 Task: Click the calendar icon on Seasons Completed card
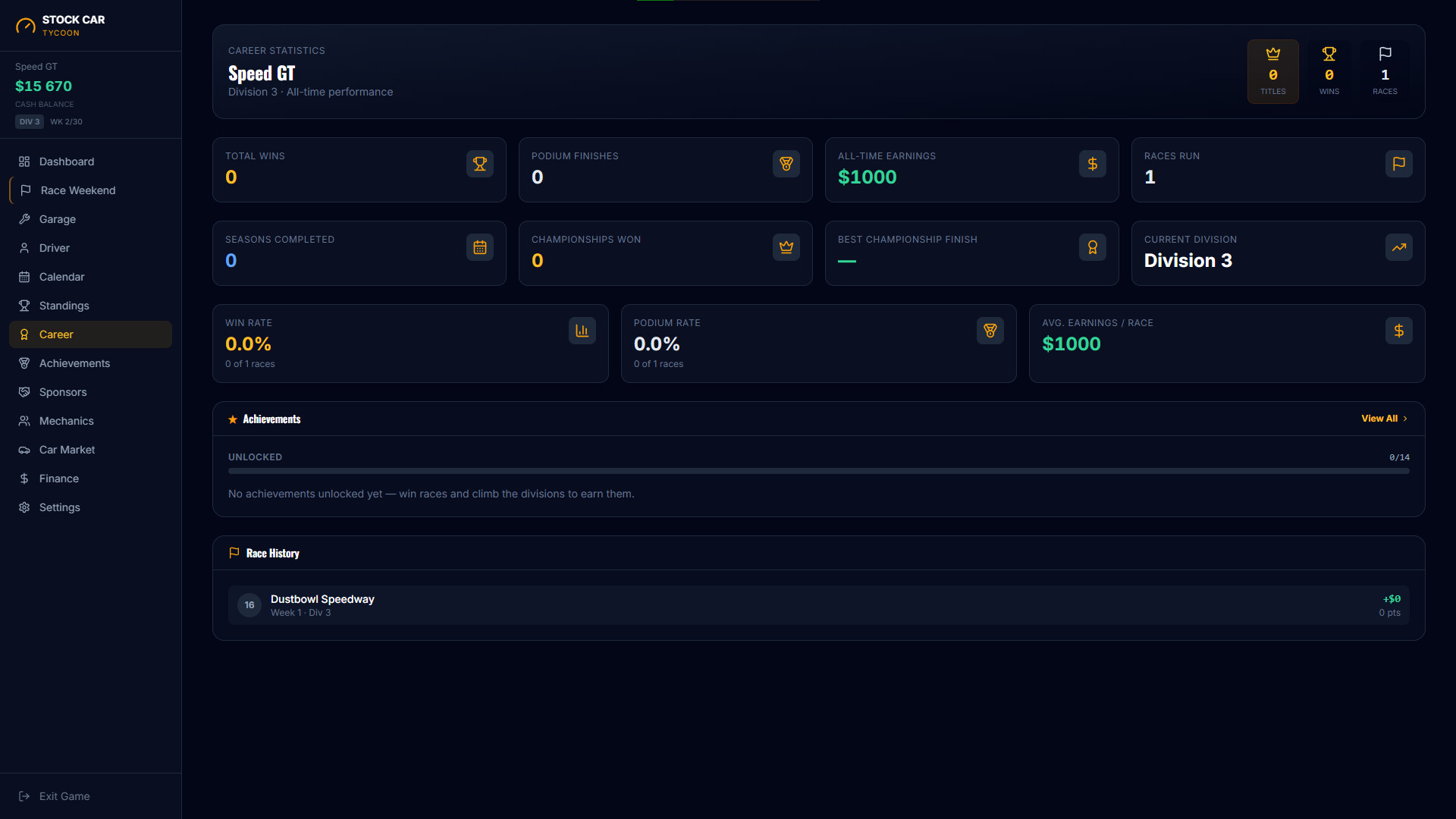[480, 247]
